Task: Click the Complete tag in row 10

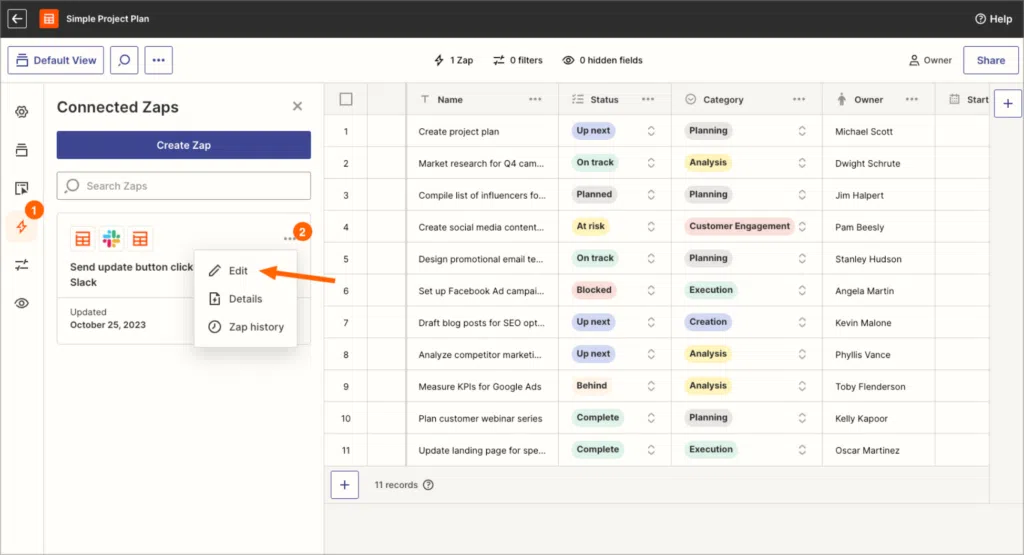Action: click(598, 418)
